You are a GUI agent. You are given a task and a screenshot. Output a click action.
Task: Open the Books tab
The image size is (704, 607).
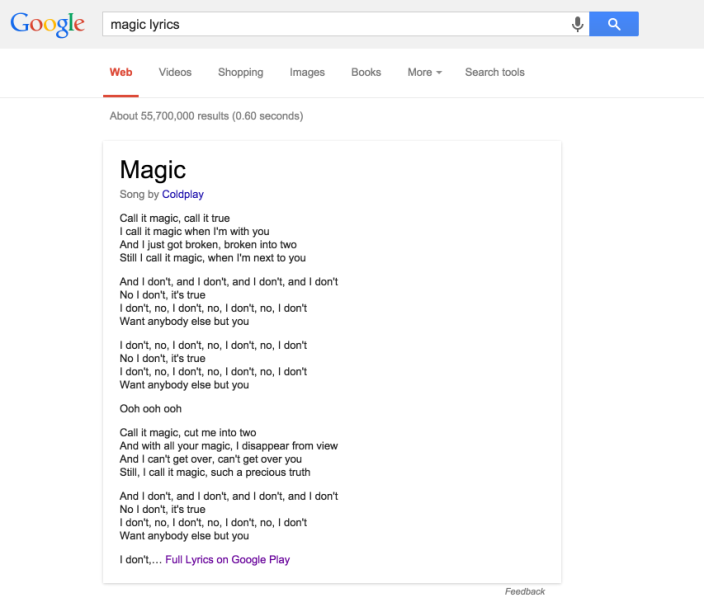[366, 72]
